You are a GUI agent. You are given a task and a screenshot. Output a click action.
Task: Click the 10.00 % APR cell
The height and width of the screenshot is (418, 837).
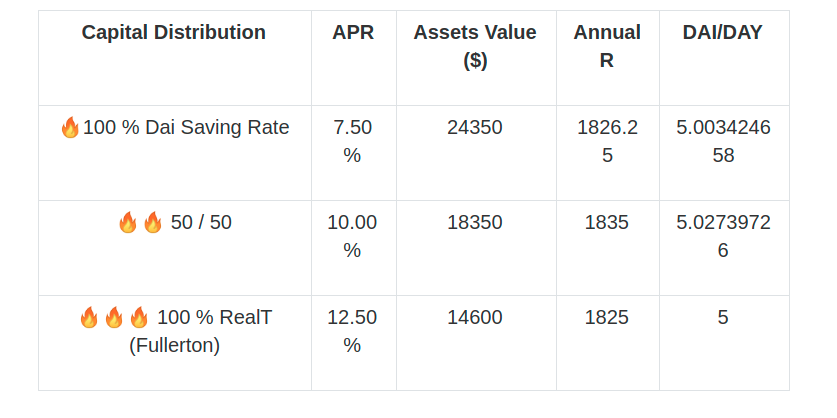click(353, 236)
